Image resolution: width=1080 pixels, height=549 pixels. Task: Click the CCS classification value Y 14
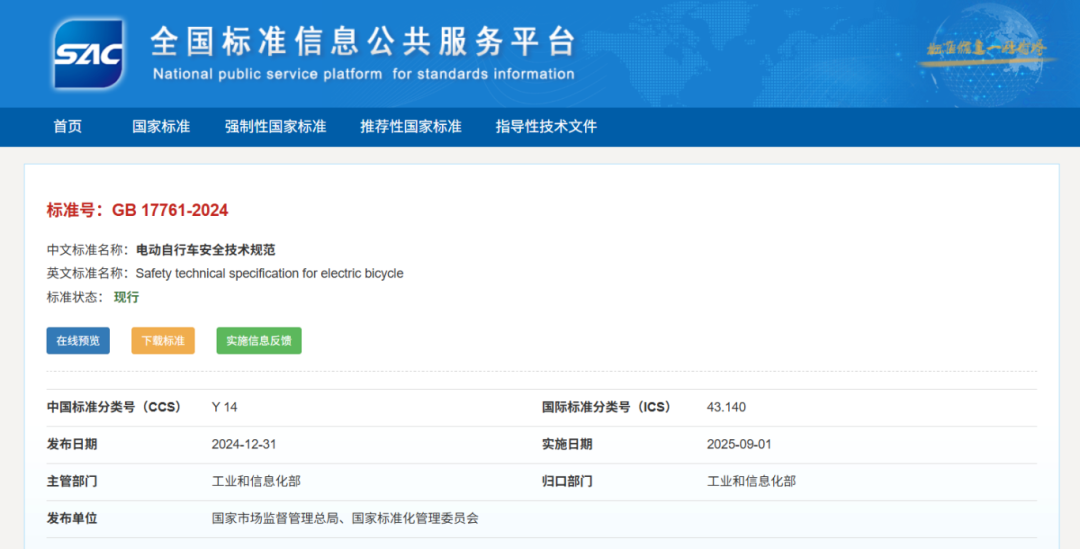click(224, 407)
